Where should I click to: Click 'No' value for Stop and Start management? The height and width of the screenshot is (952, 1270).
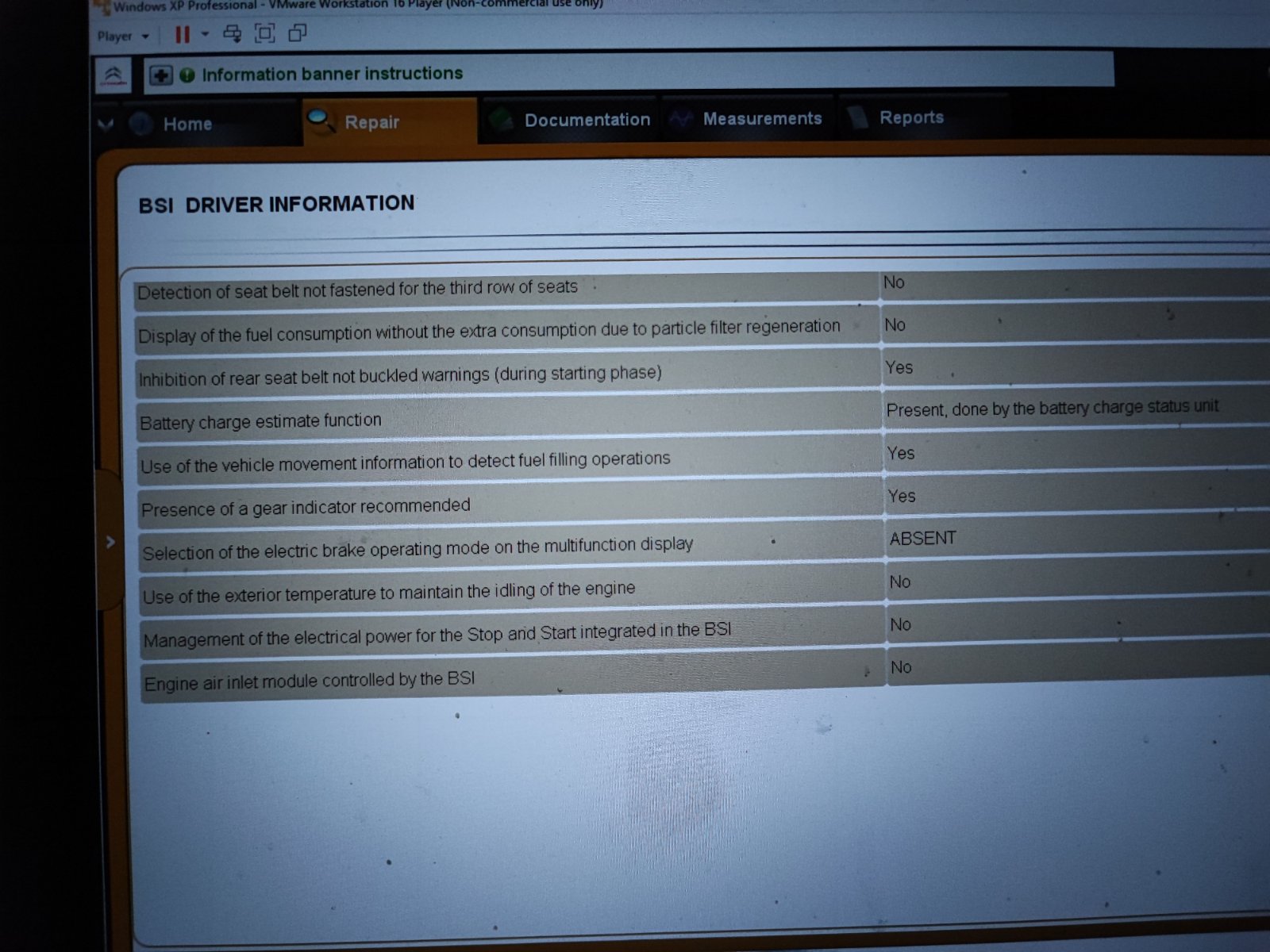click(x=900, y=625)
